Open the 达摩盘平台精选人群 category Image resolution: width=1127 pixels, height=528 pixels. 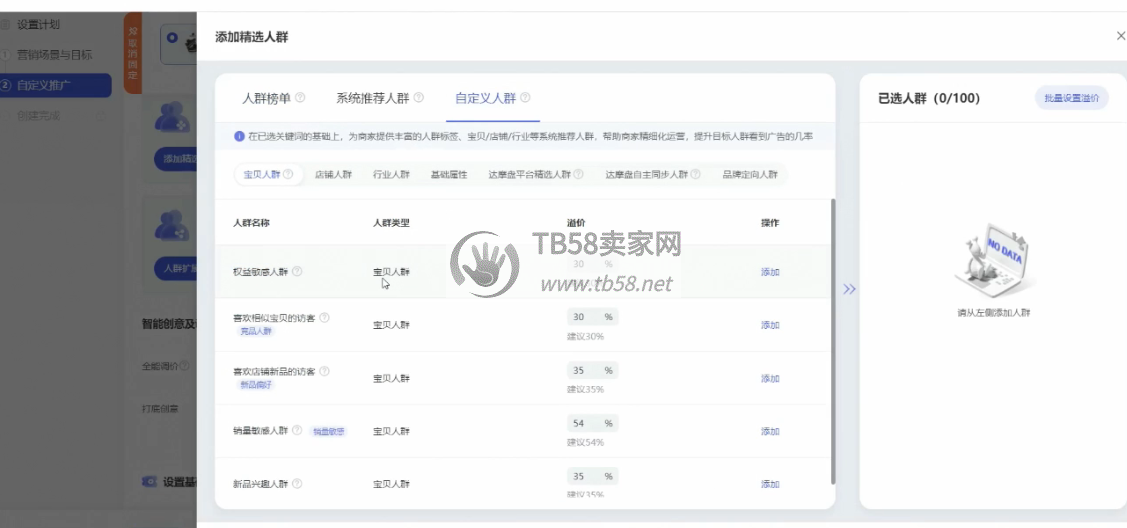pyautogui.click(x=529, y=174)
